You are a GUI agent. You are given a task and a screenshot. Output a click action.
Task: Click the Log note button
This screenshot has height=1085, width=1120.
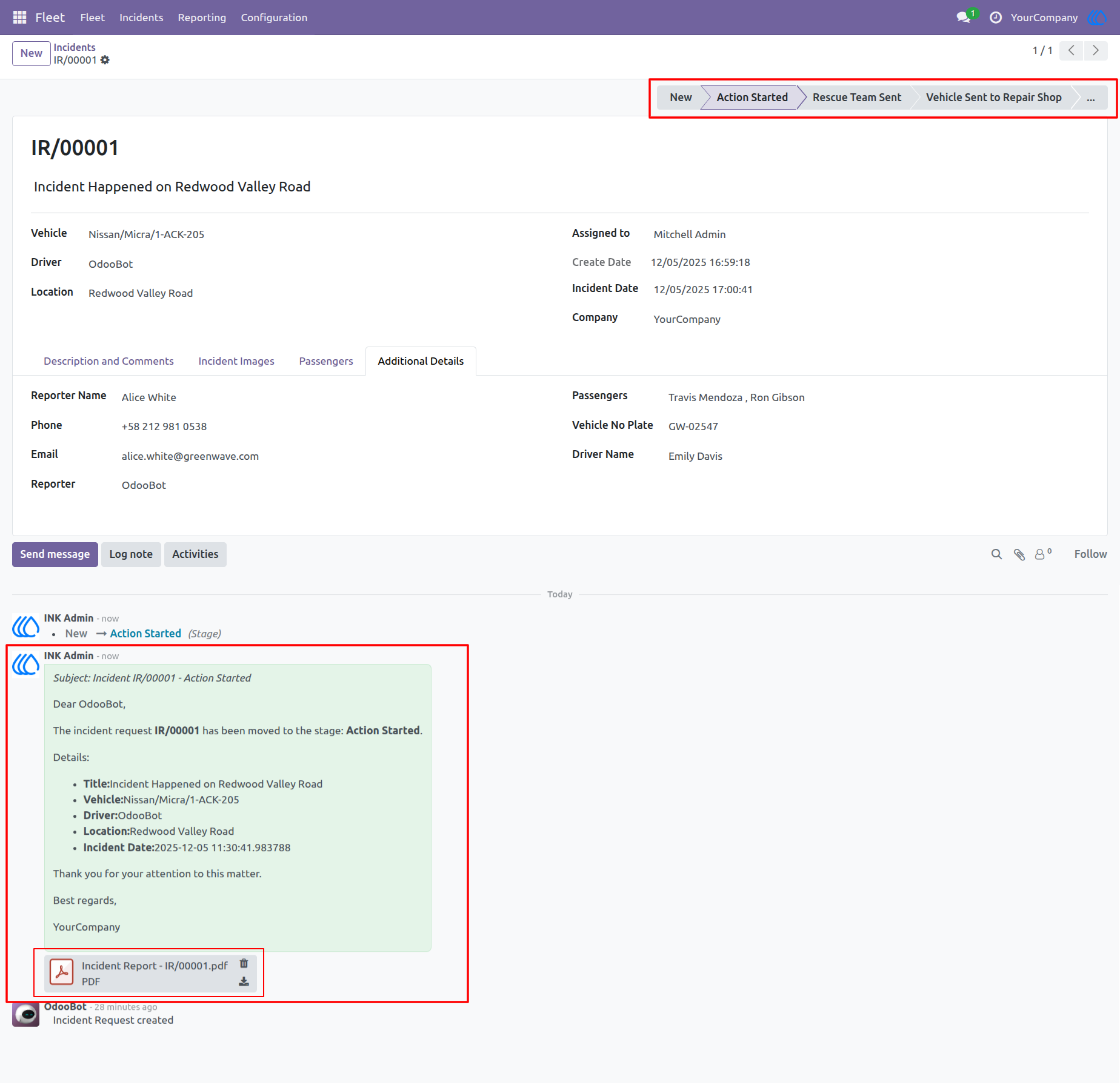[x=131, y=554]
